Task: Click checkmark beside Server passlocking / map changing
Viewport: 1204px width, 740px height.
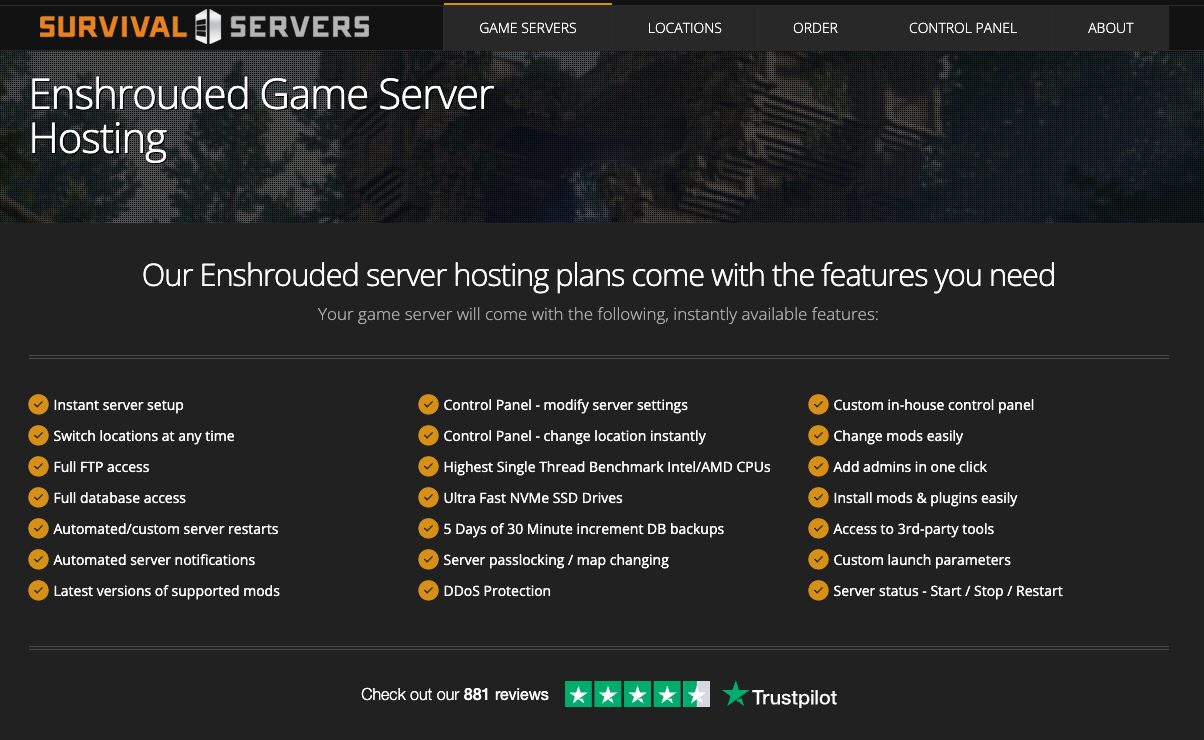Action: [428, 559]
